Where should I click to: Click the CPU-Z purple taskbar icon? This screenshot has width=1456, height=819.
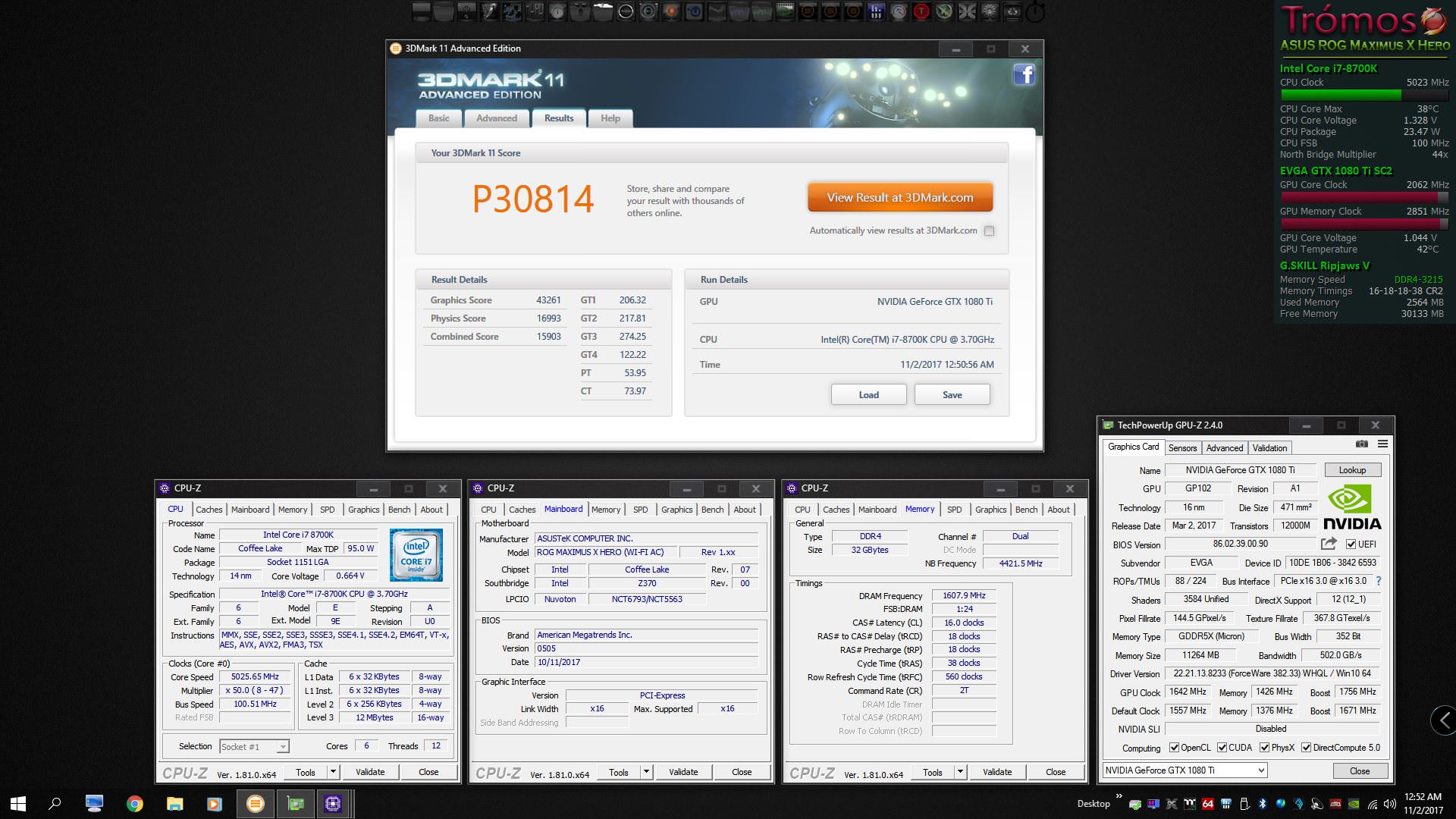point(333,804)
